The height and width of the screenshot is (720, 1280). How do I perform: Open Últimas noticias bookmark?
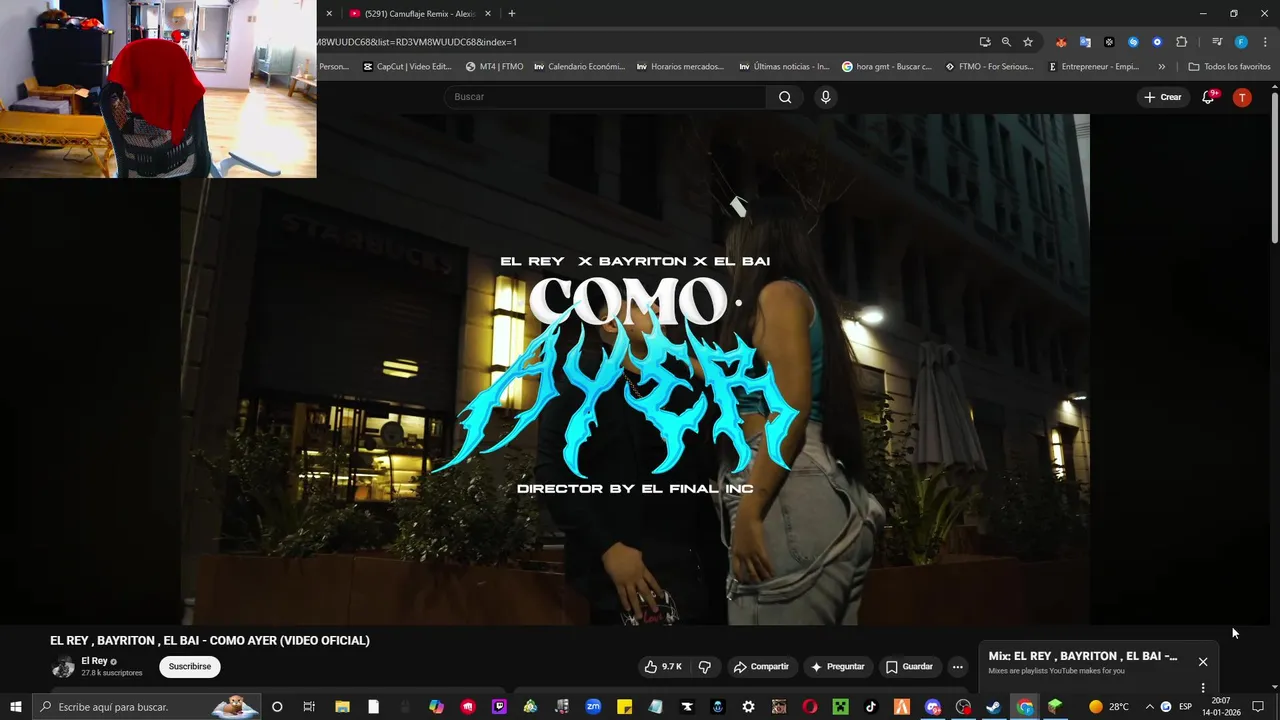coord(784,67)
